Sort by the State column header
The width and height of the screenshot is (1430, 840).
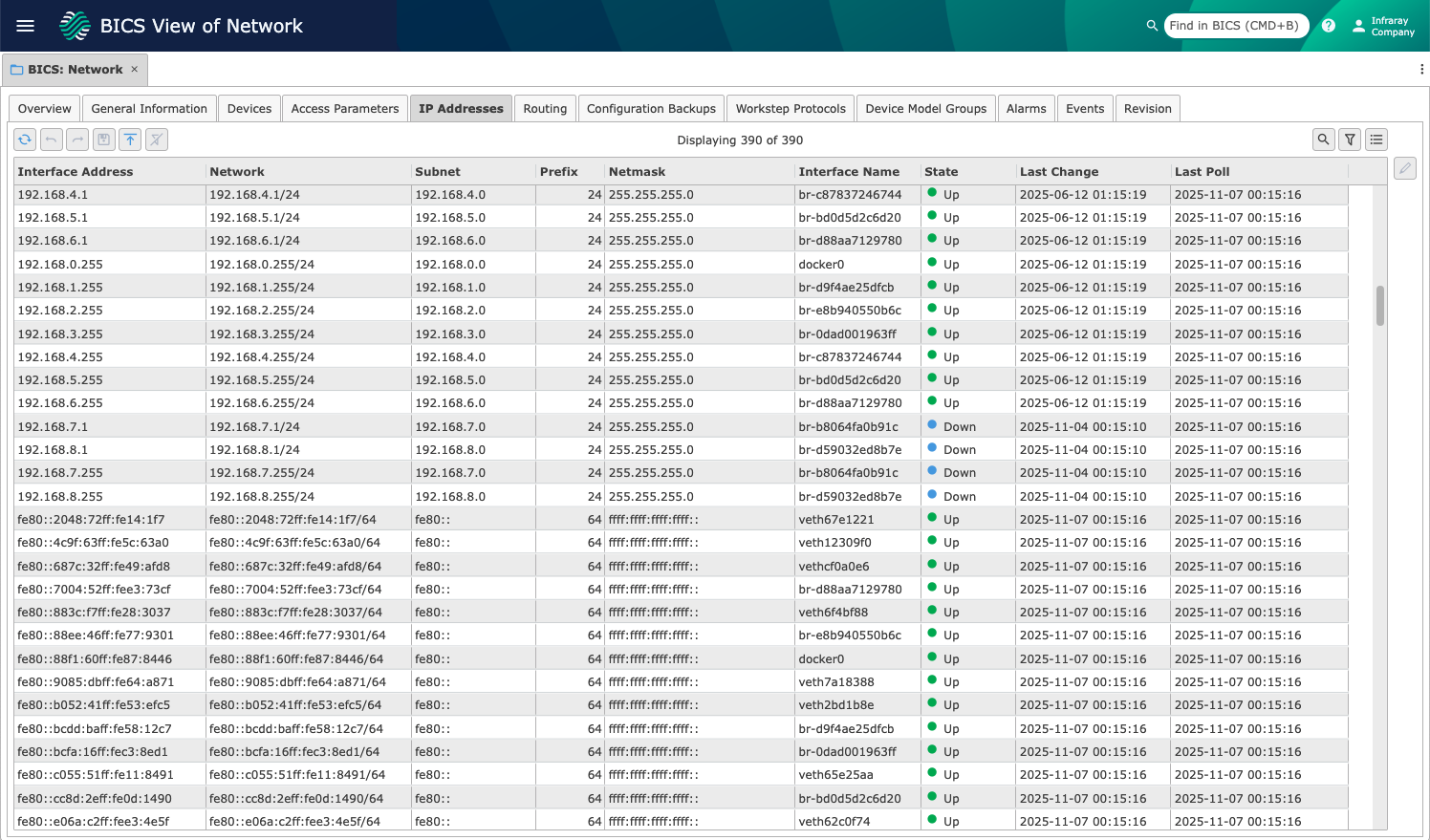[941, 172]
